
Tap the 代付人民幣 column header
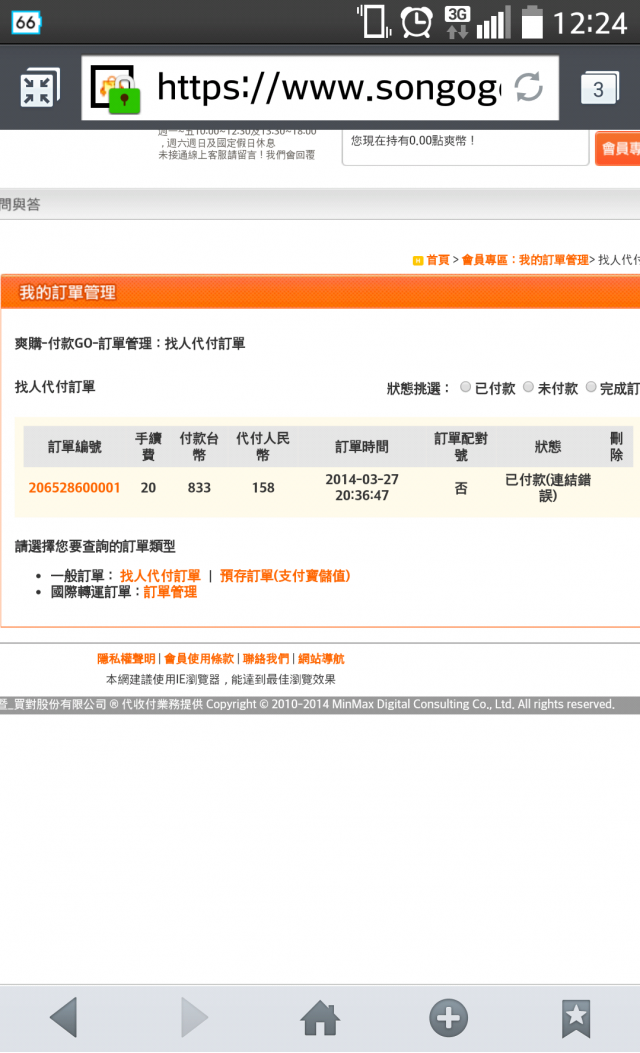click(263, 447)
